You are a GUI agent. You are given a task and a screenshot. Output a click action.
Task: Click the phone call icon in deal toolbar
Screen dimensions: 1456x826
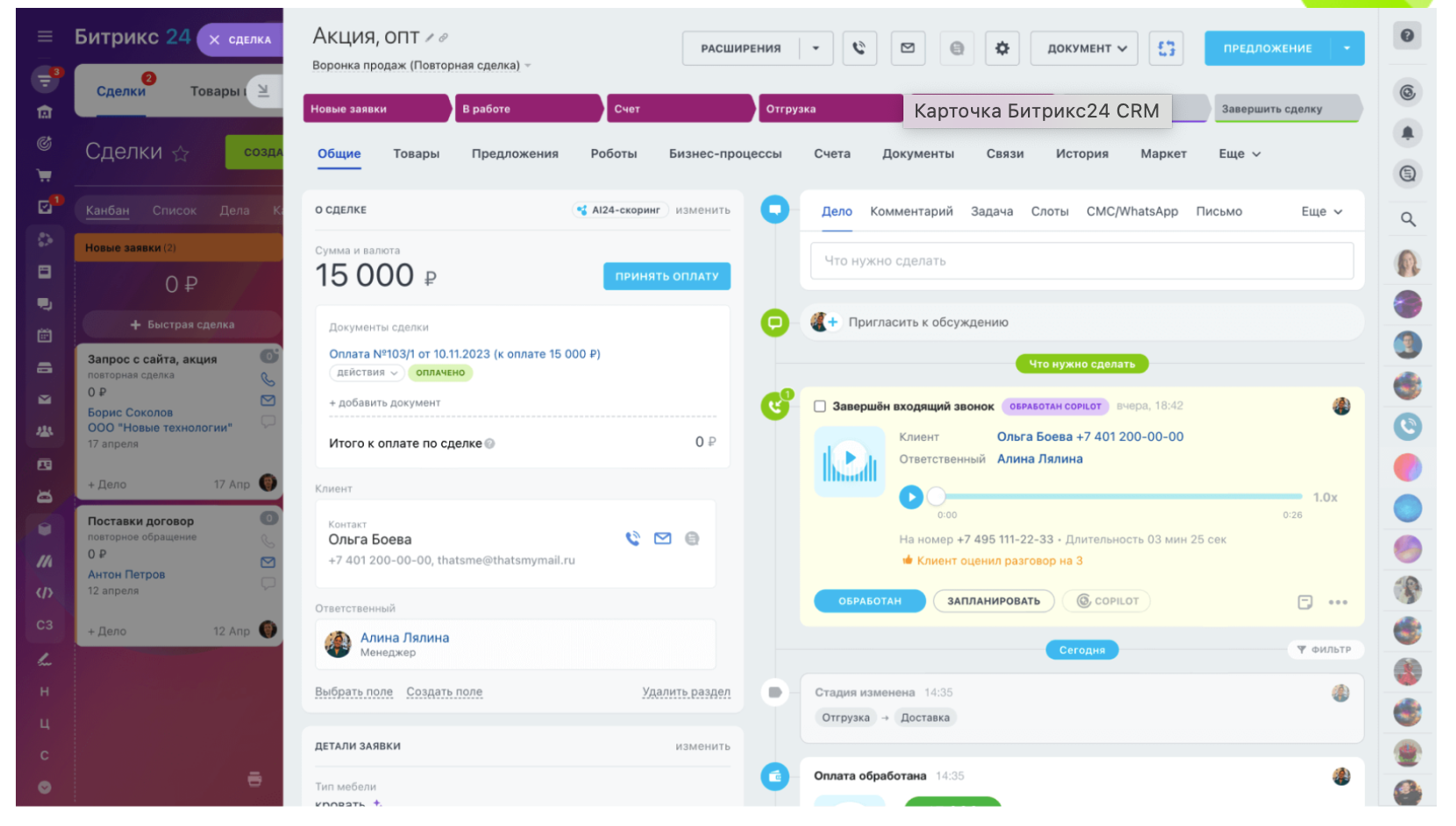859,48
